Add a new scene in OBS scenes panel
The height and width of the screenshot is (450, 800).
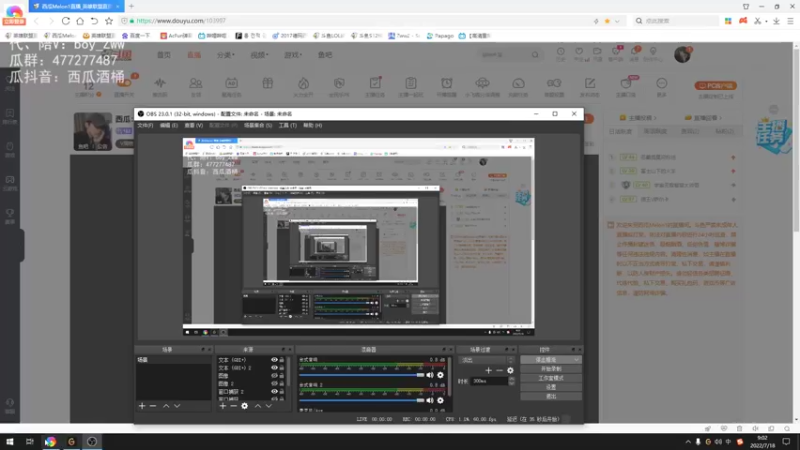coord(142,406)
